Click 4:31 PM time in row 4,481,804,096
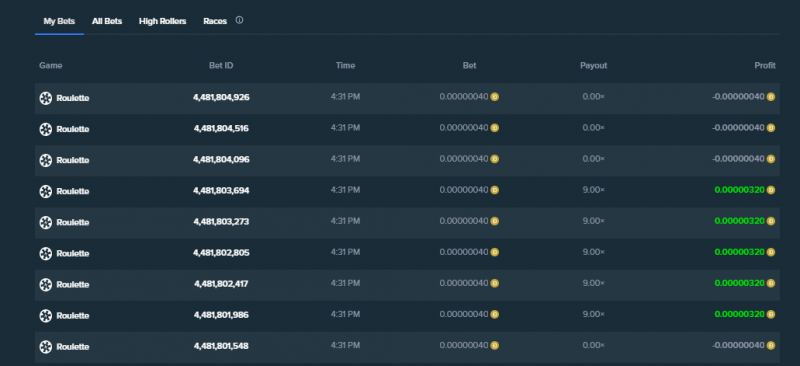 click(345, 159)
